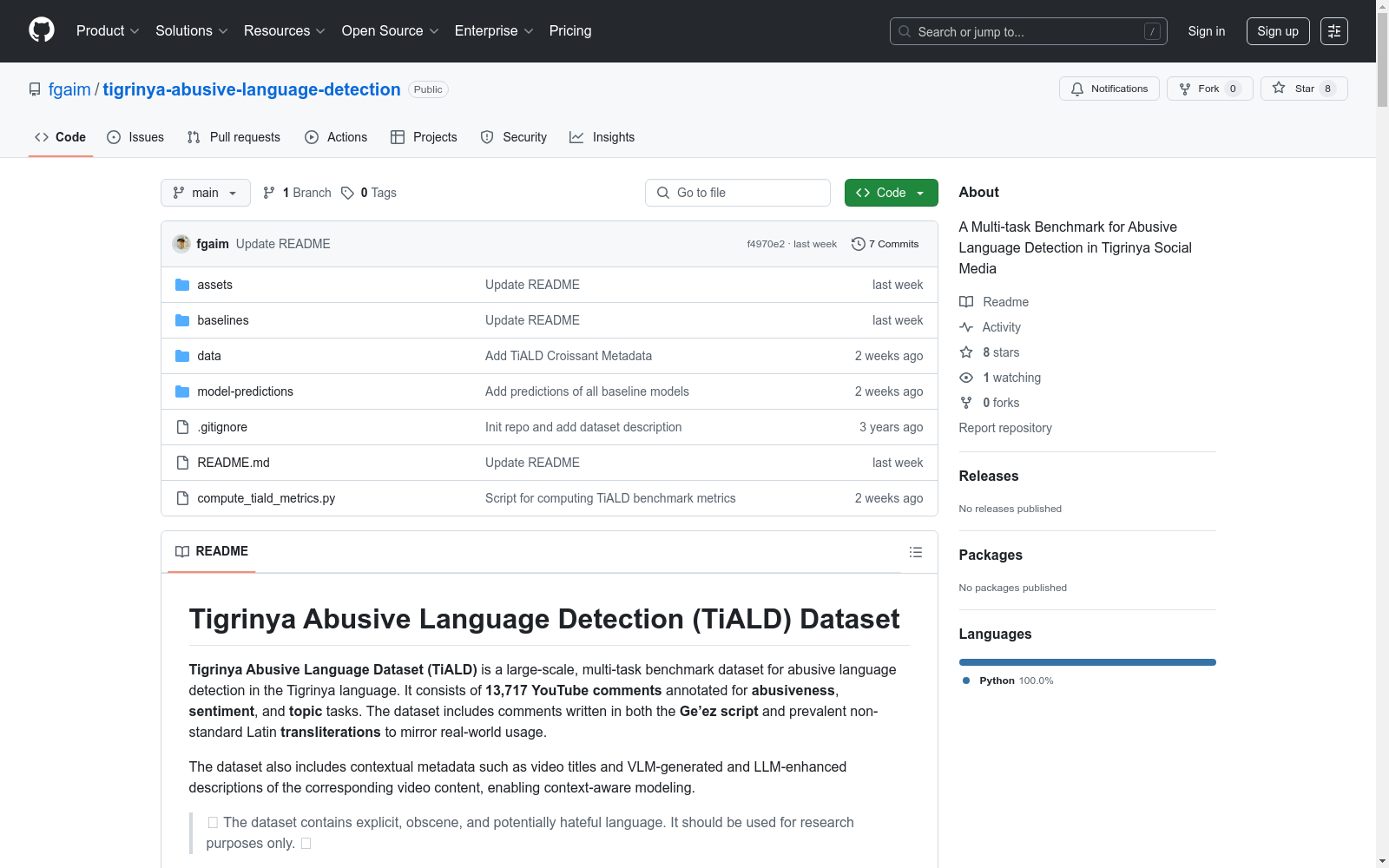Click the book icon next to Readme
Image resolution: width=1389 pixels, height=868 pixels.
click(x=966, y=302)
